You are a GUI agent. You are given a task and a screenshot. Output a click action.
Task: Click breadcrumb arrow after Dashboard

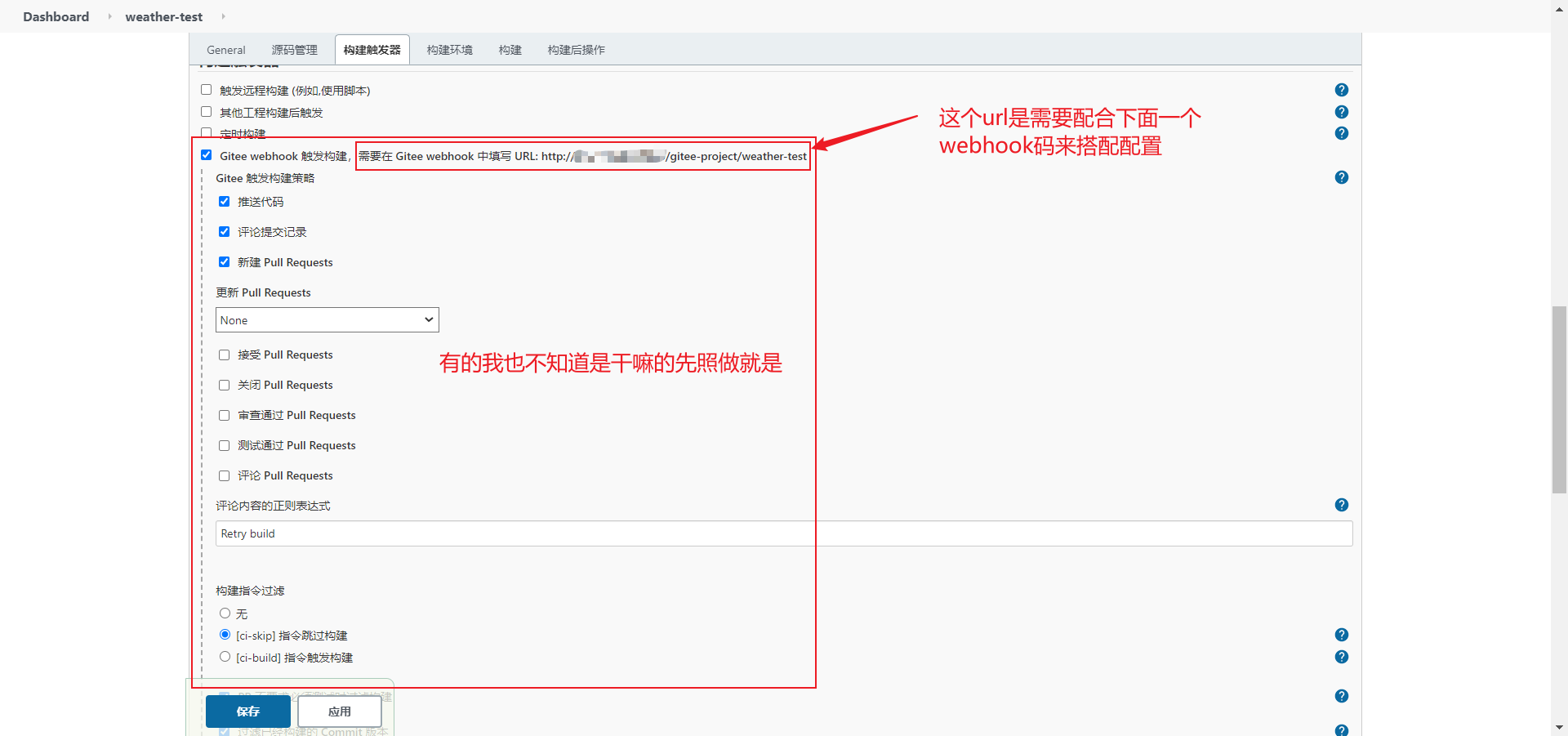tap(109, 16)
